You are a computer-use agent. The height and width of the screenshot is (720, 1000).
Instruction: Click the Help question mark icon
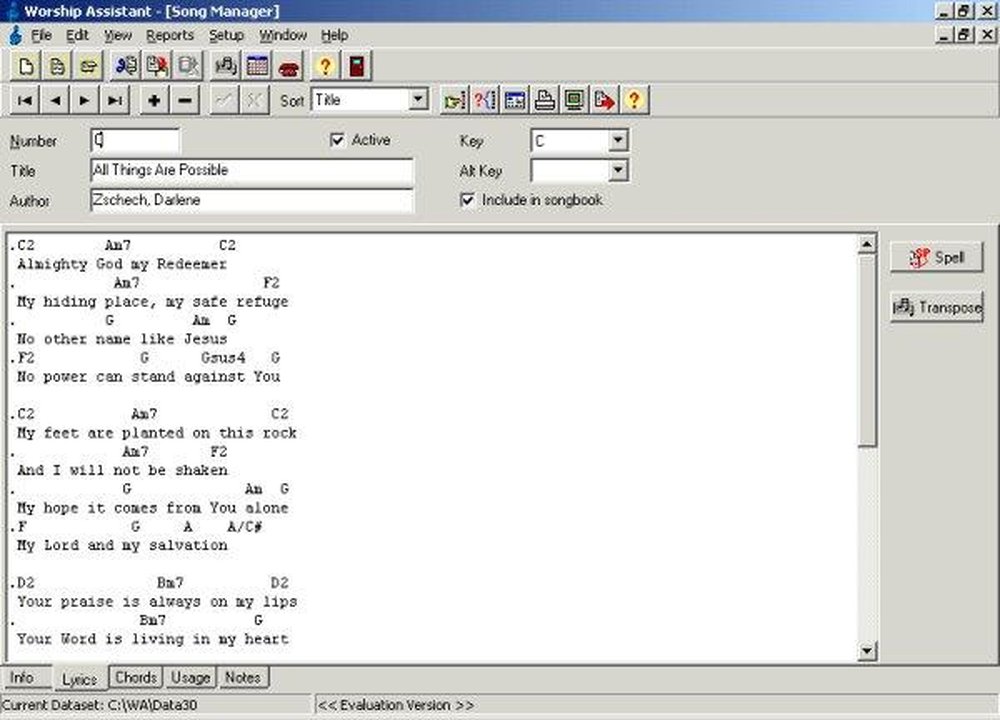[x=323, y=67]
